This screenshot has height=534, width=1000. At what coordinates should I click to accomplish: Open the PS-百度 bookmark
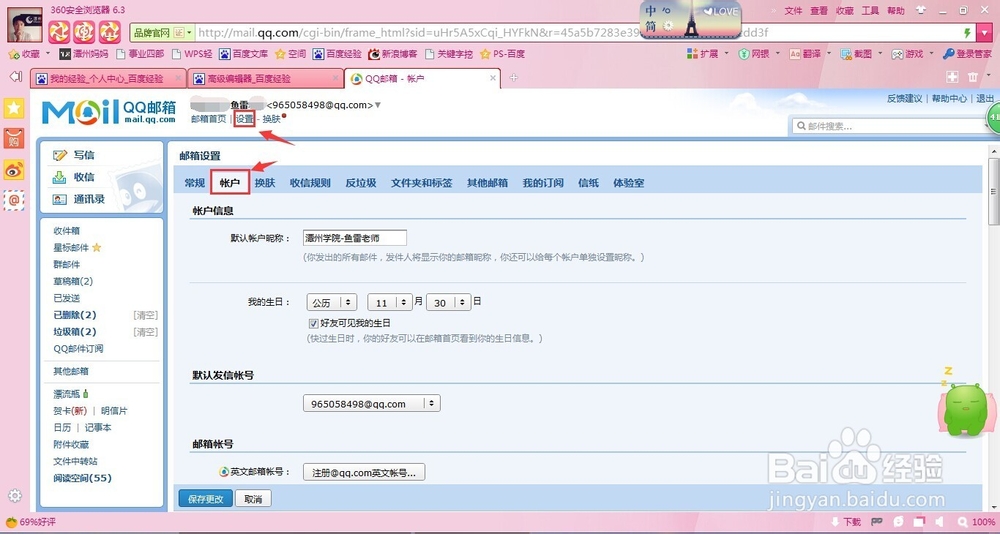pyautogui.click(x=502, y=54)
